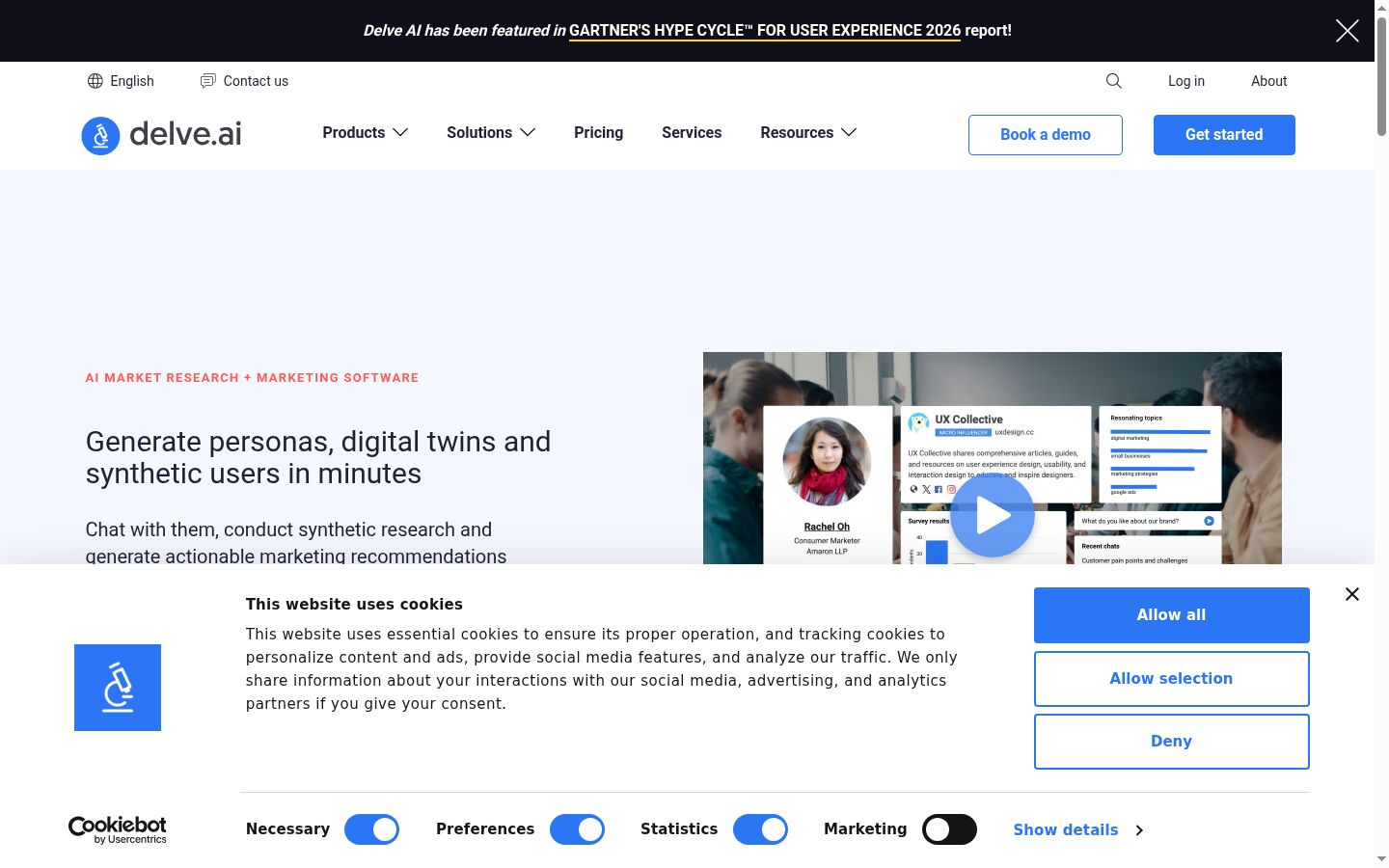Click the Cookiebot by Usercentrics logo
Image resolution: width=1389 pixels, height=868 pixels.
118,829
